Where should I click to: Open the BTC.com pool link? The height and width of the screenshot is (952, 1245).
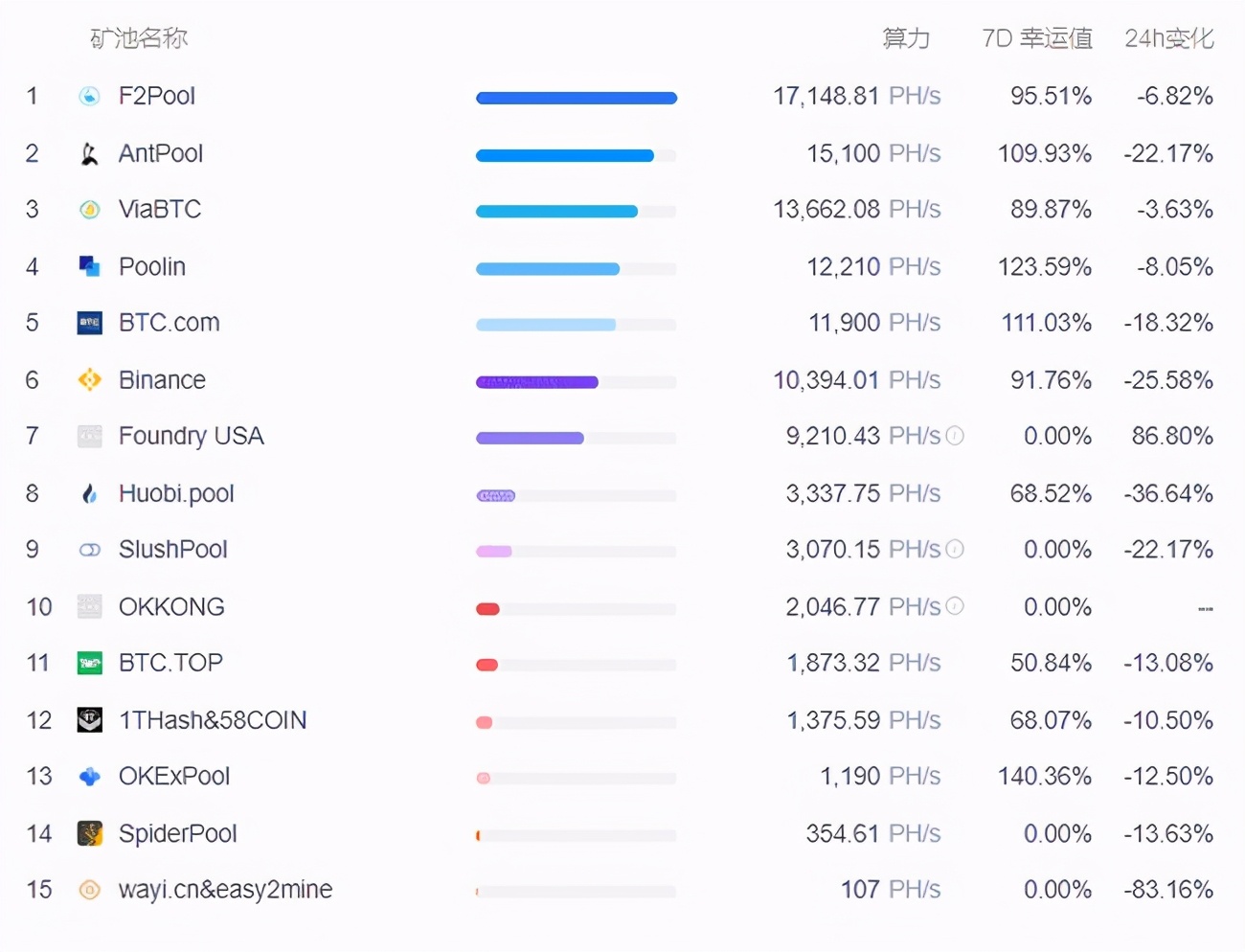pos(169,323)
